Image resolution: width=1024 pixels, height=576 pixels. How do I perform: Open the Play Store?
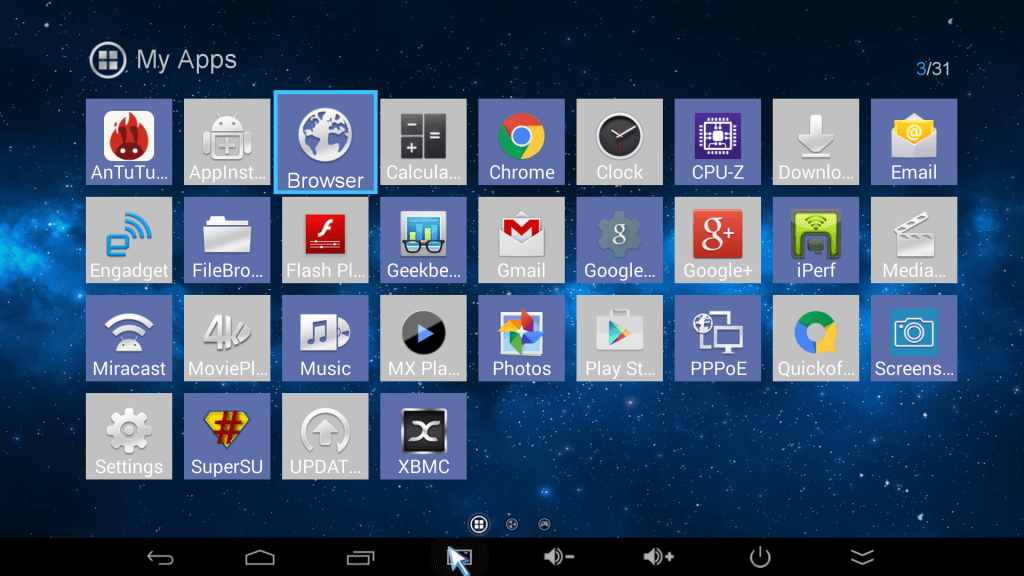[619, 338]
